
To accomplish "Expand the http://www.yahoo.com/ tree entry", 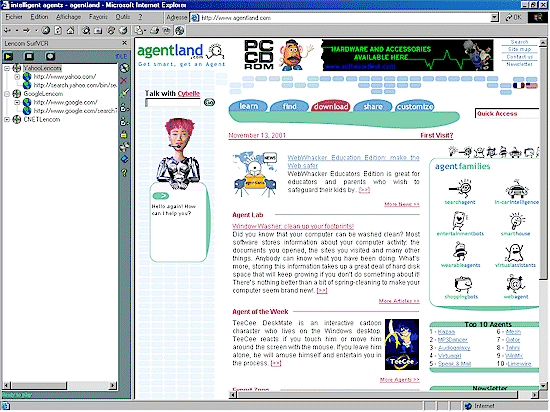I will pos(17,76).
